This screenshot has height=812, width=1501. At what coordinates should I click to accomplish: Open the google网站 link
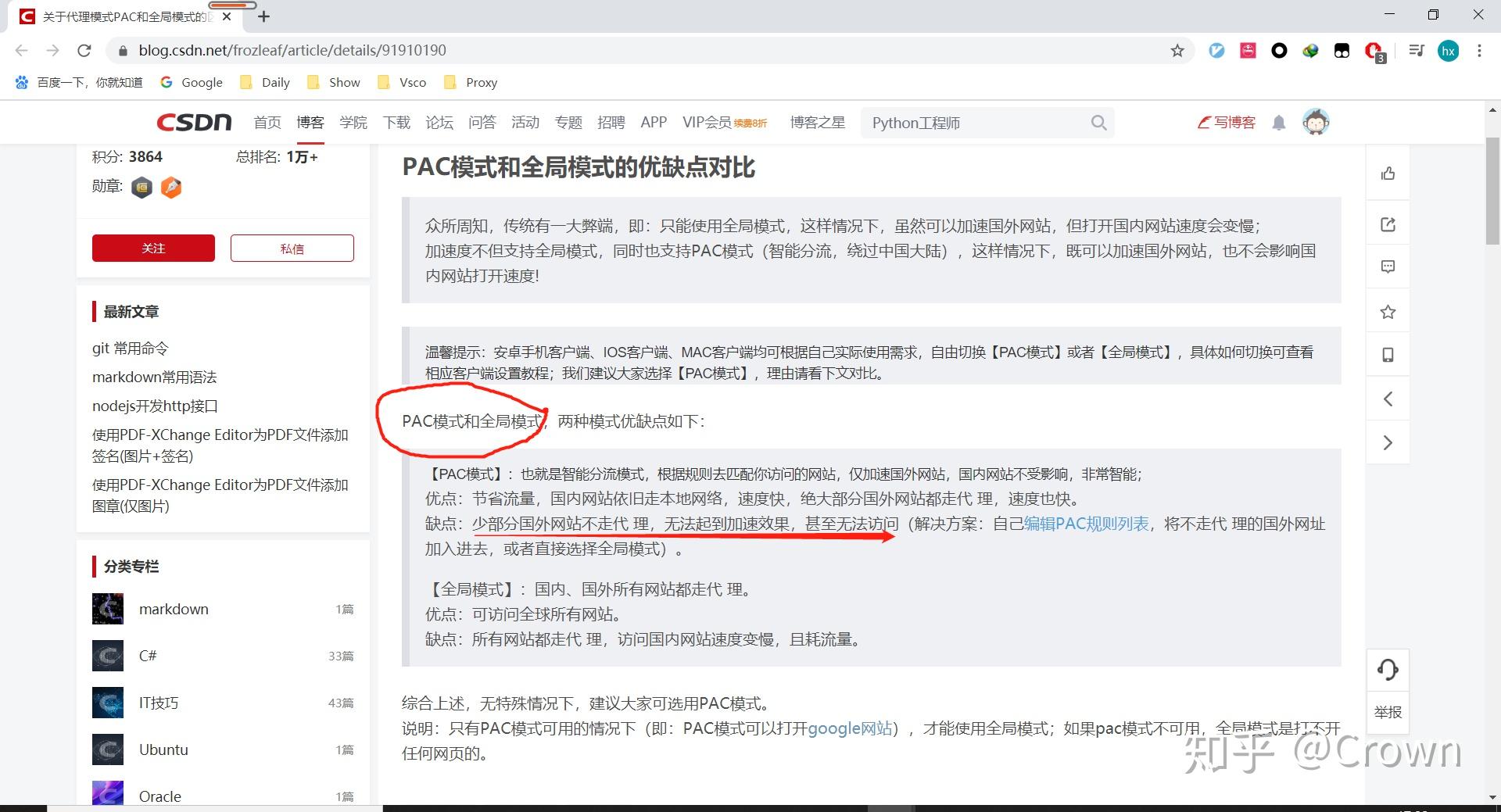(851, 728)
